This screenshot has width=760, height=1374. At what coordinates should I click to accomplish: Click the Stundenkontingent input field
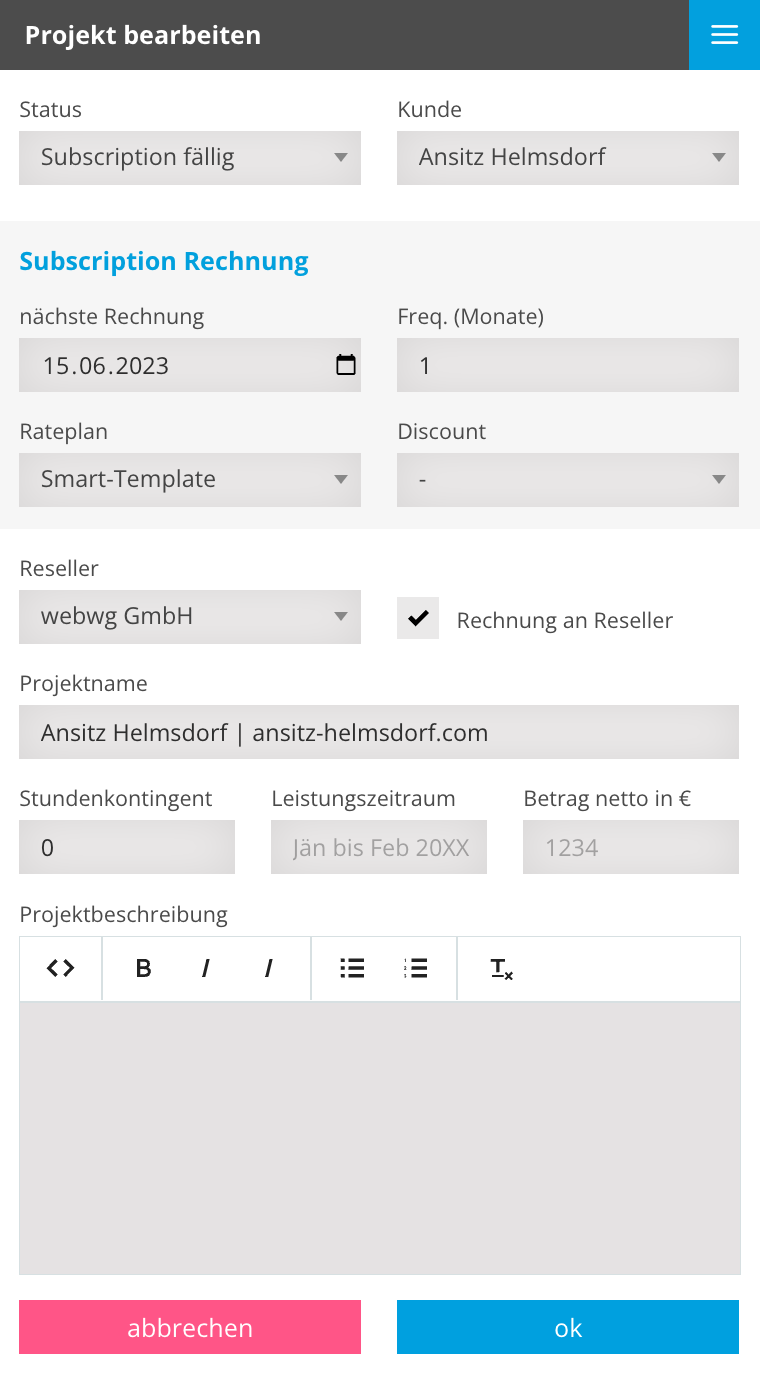tap(127, 847)
